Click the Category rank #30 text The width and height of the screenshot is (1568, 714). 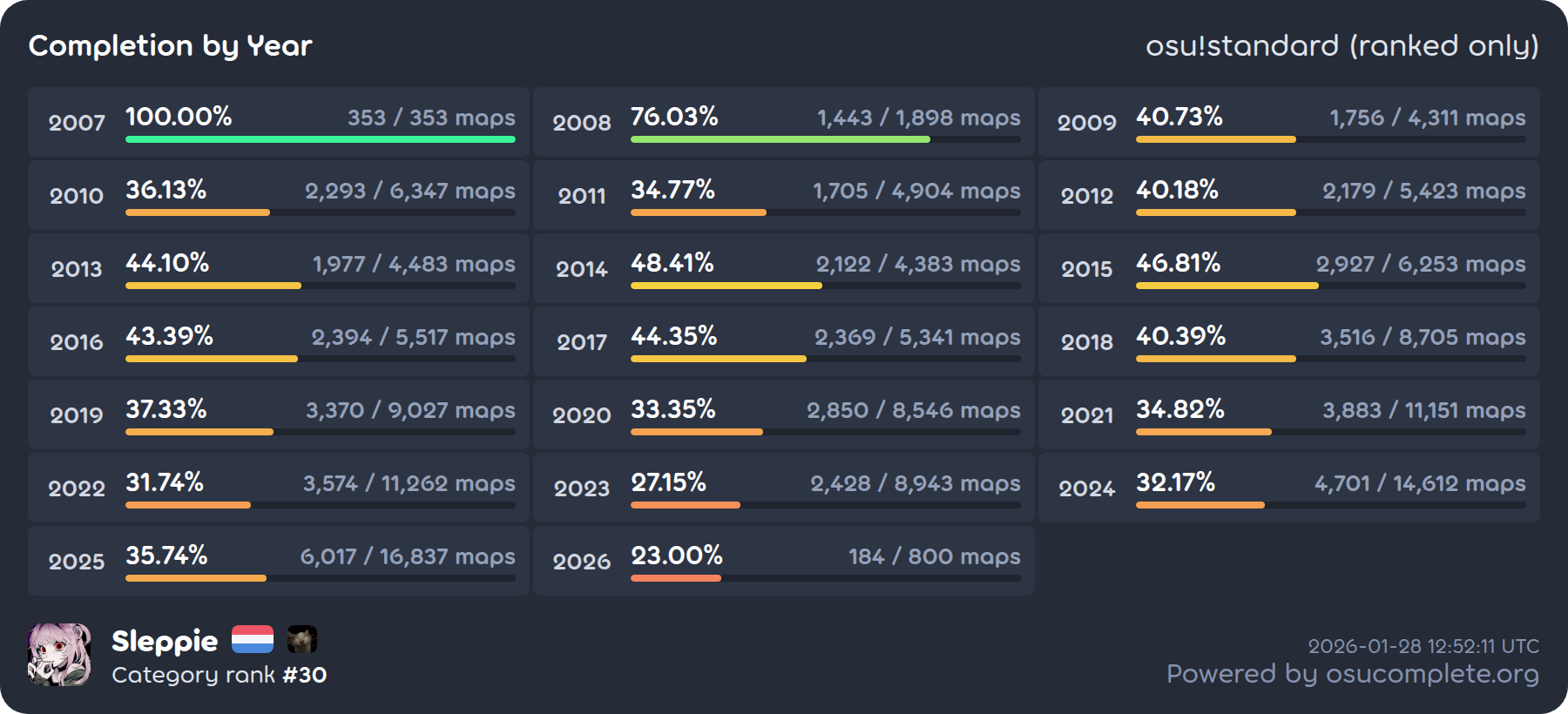tap(219, 675)
